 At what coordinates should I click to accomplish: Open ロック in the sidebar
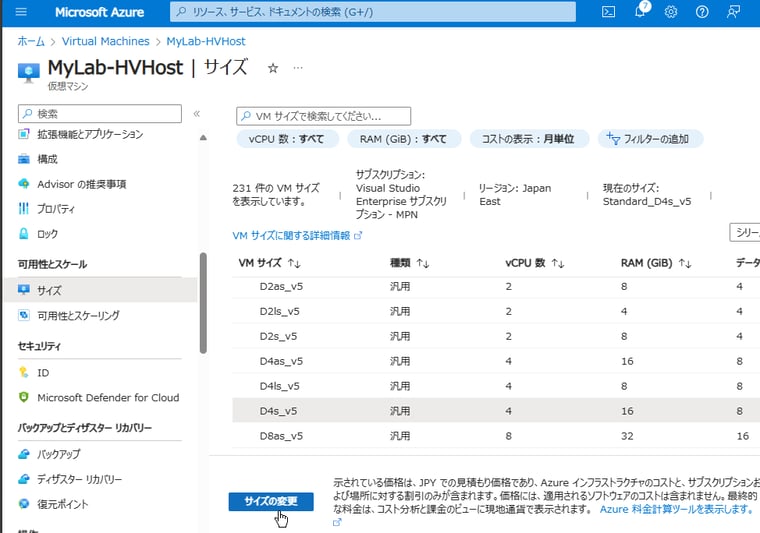(48, 234)
